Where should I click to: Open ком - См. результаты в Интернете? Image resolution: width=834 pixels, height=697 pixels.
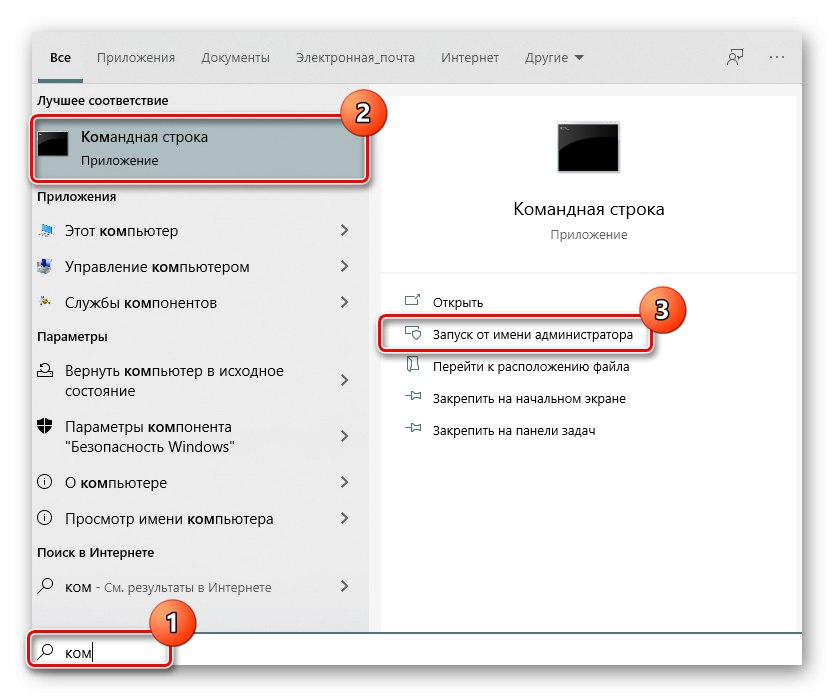pyautogui.click(x=168, y=587)
